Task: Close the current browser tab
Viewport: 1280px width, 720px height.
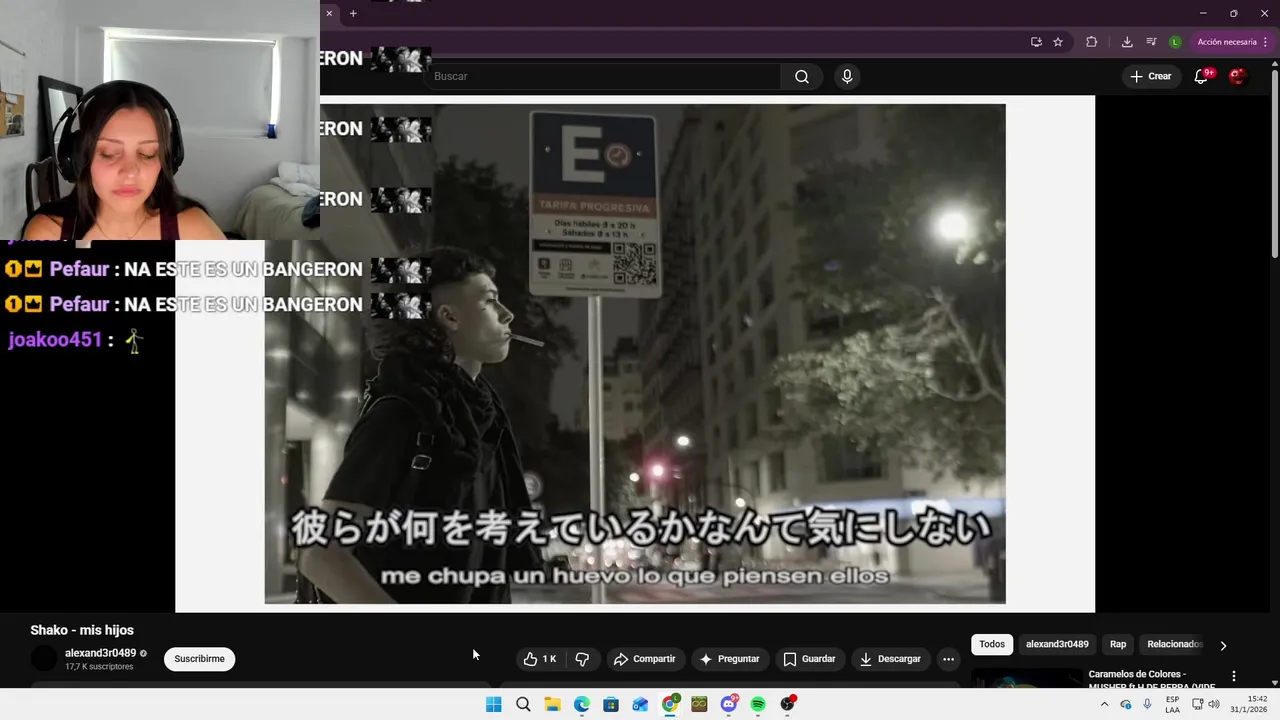Action: pos(329,13)
